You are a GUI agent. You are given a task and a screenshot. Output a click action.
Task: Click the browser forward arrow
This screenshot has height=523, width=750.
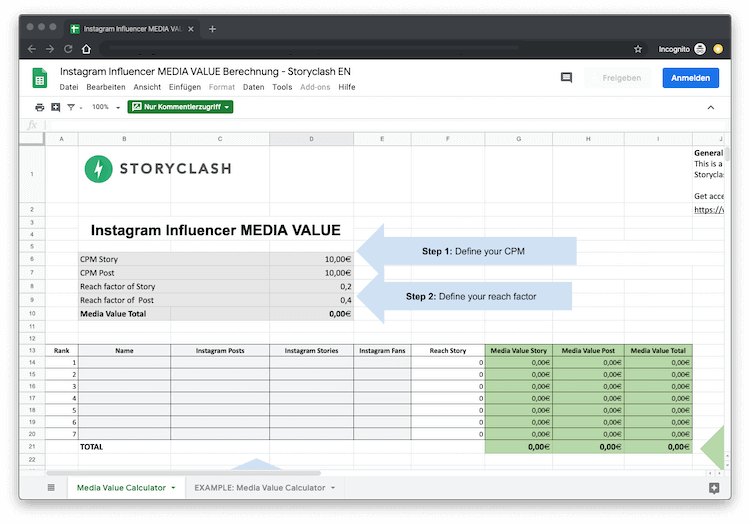pos(50,49)
